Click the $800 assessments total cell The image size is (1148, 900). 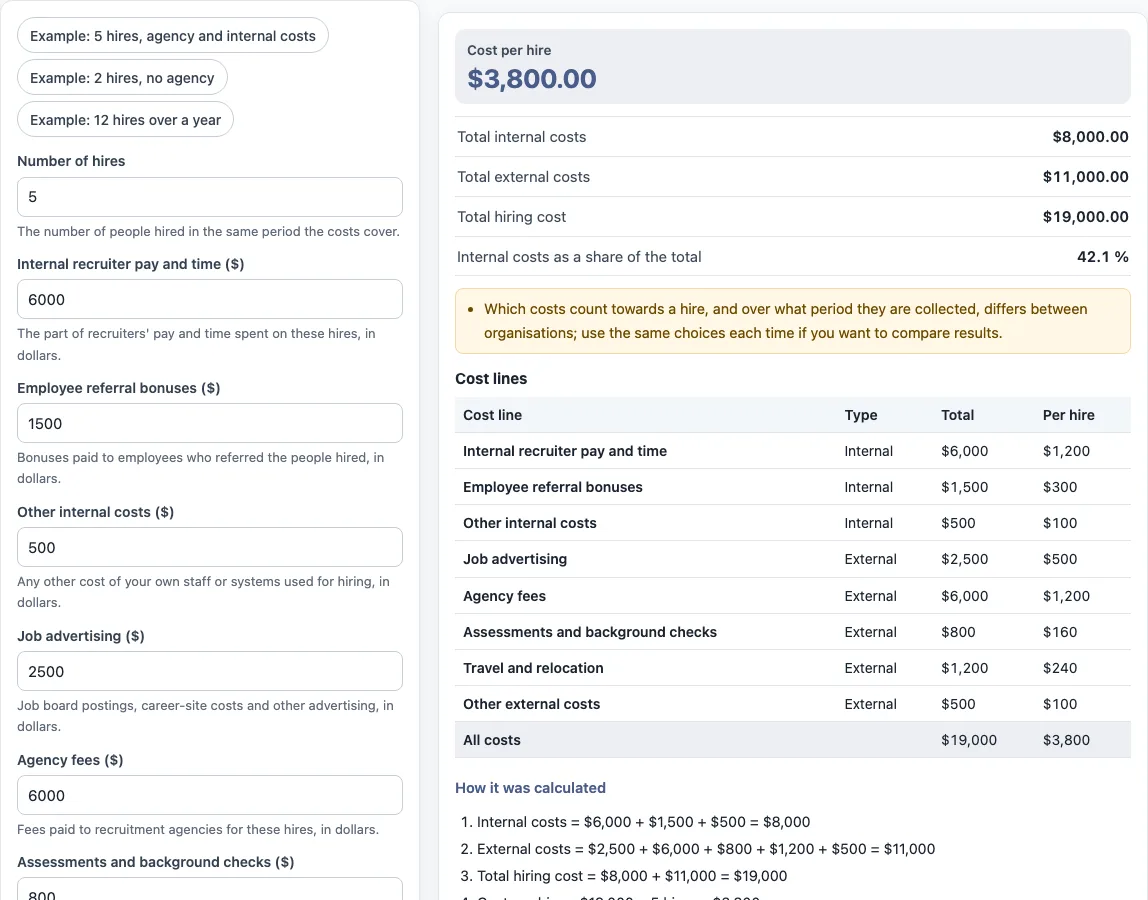[958, 632]
